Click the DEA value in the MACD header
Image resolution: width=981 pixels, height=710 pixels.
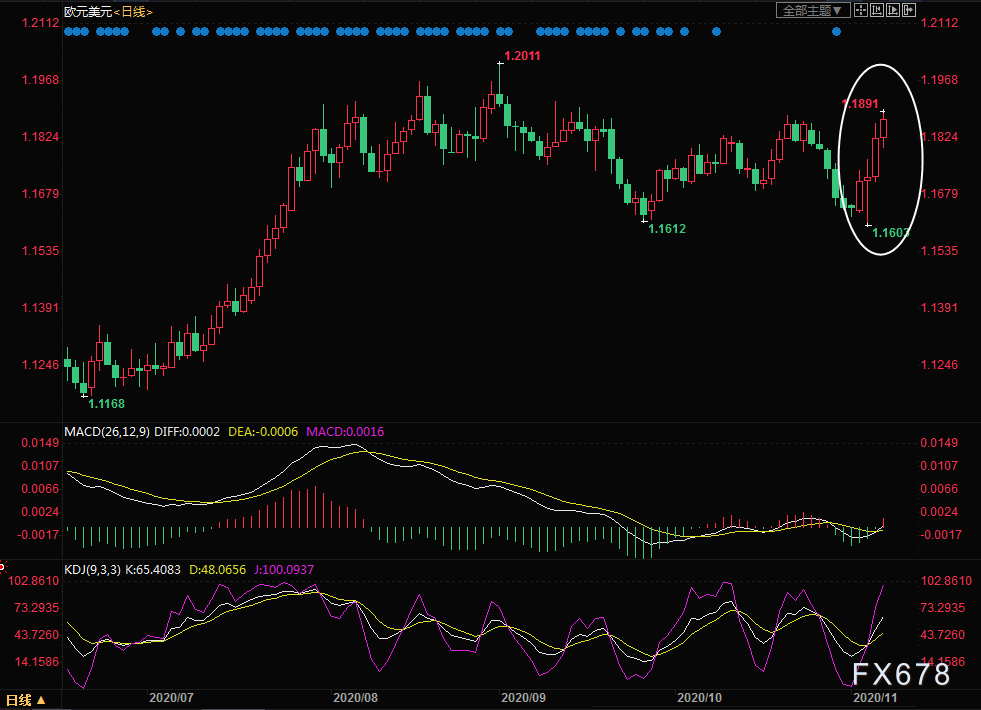pos(263,431)
